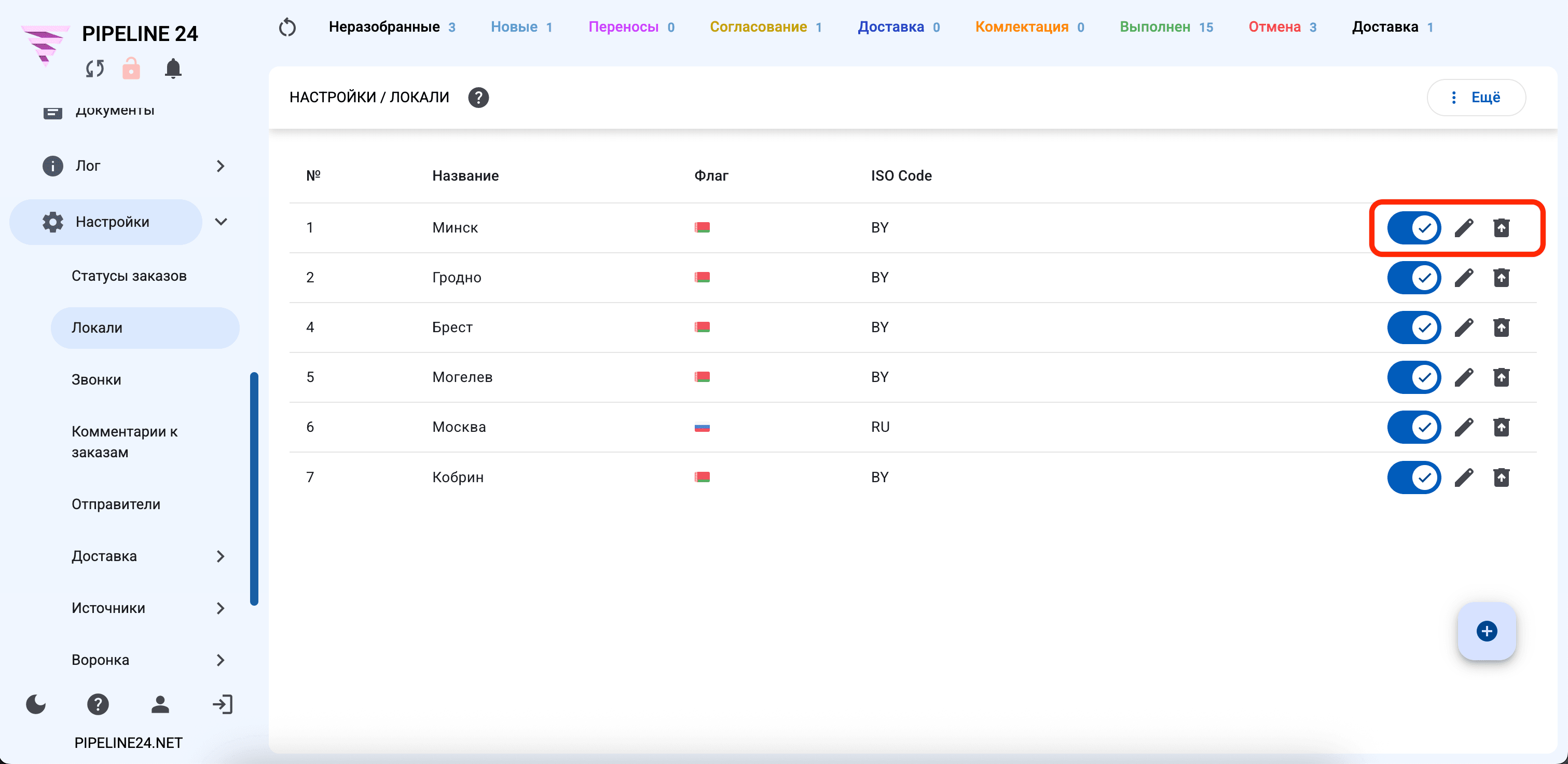Open the Неразобранные status tab

tap(392, 28)
